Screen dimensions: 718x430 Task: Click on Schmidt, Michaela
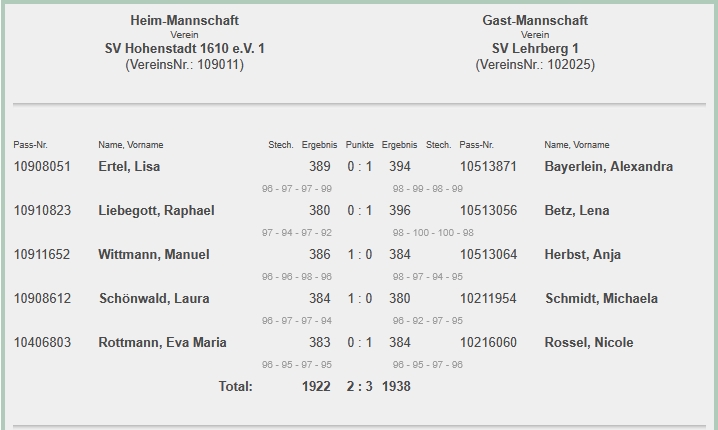(x=601, y=298)
